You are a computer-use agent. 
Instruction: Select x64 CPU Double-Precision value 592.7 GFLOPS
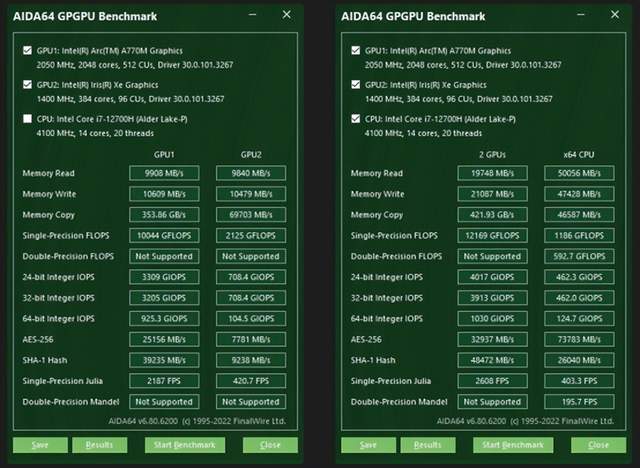579,256
